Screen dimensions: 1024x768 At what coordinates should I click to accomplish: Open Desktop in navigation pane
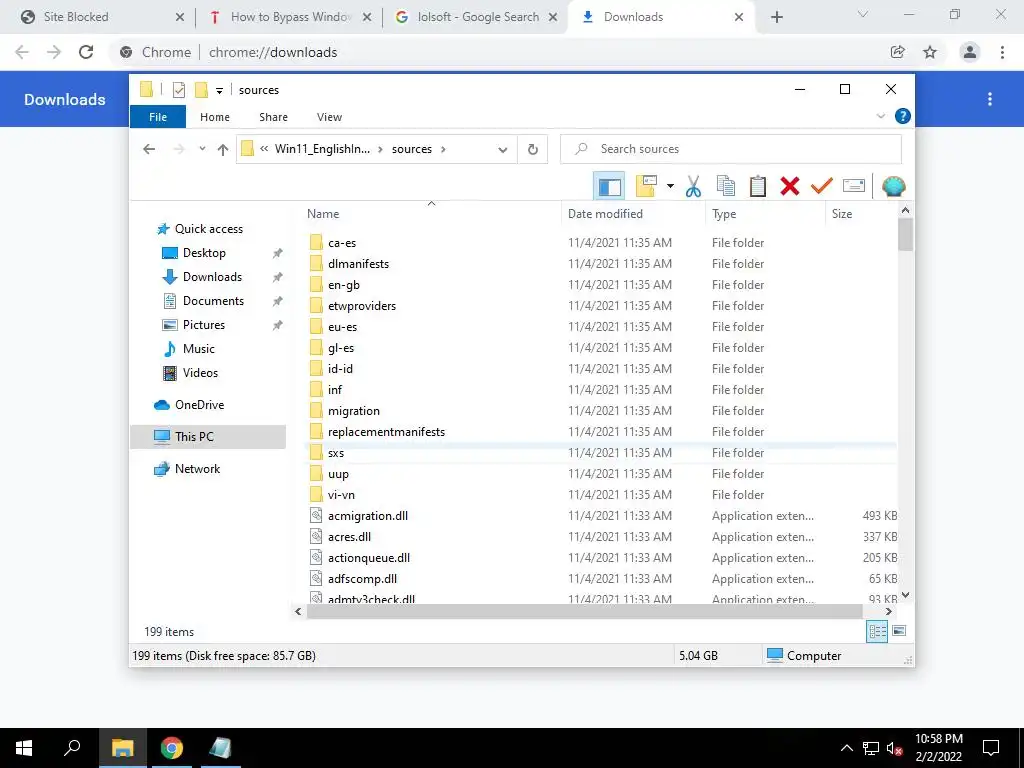204,253
